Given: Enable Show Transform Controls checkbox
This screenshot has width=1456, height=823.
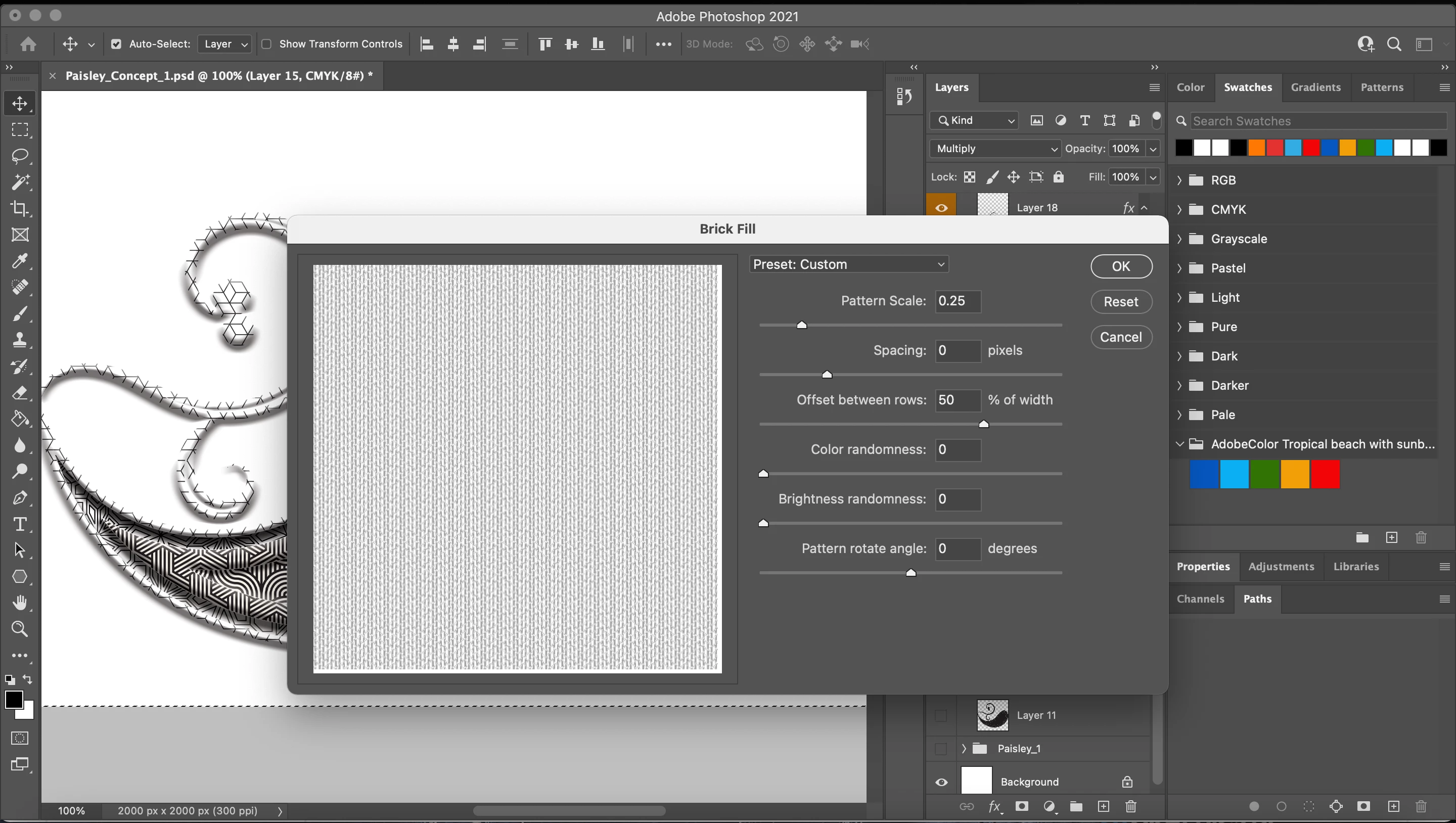Looking at the screenshot, I should 267,44.
